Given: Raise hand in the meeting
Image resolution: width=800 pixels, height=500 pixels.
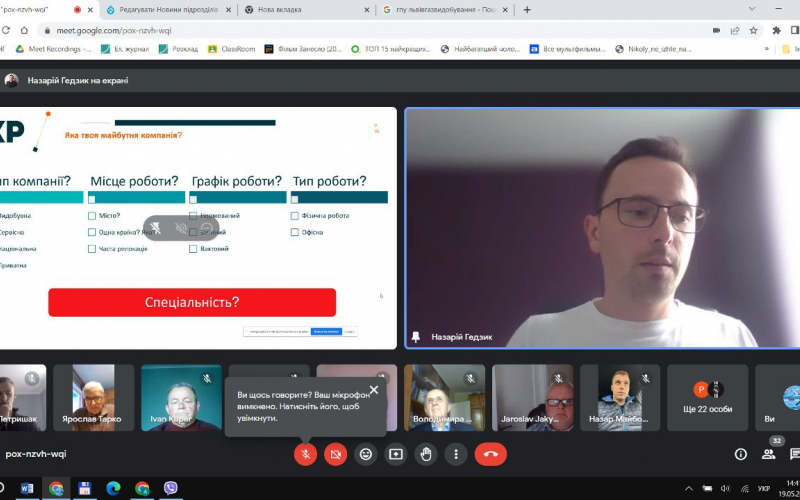Looking at the screenshot, I should pos(426,454).
